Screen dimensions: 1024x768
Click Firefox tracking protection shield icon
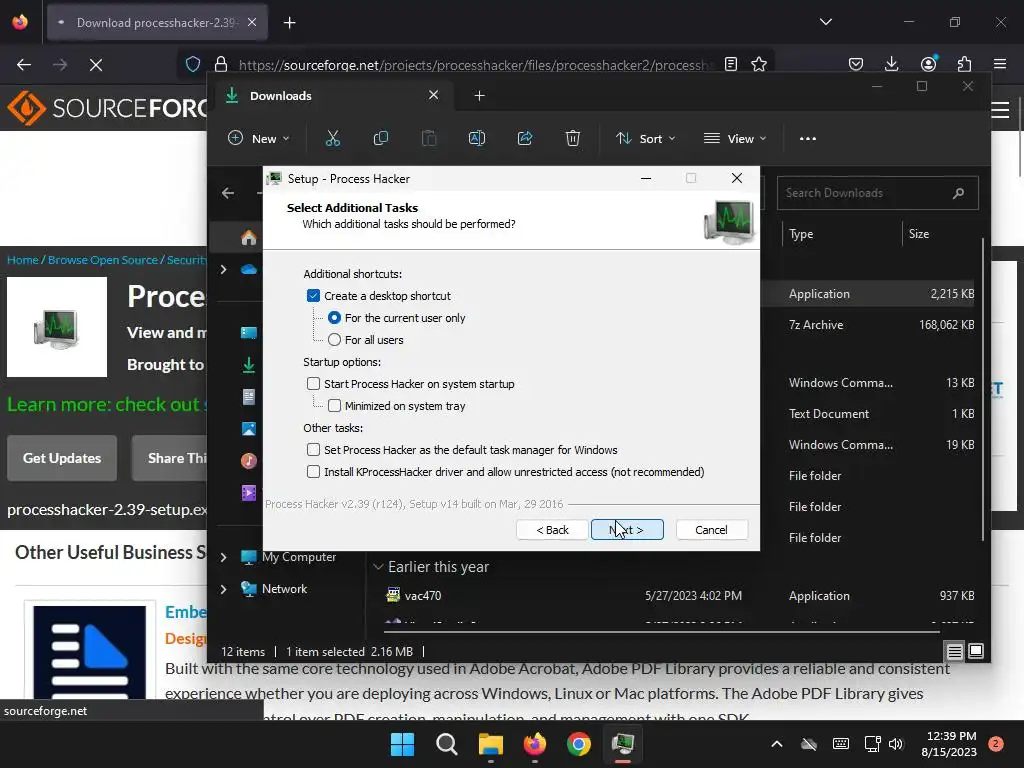point(193,64)
